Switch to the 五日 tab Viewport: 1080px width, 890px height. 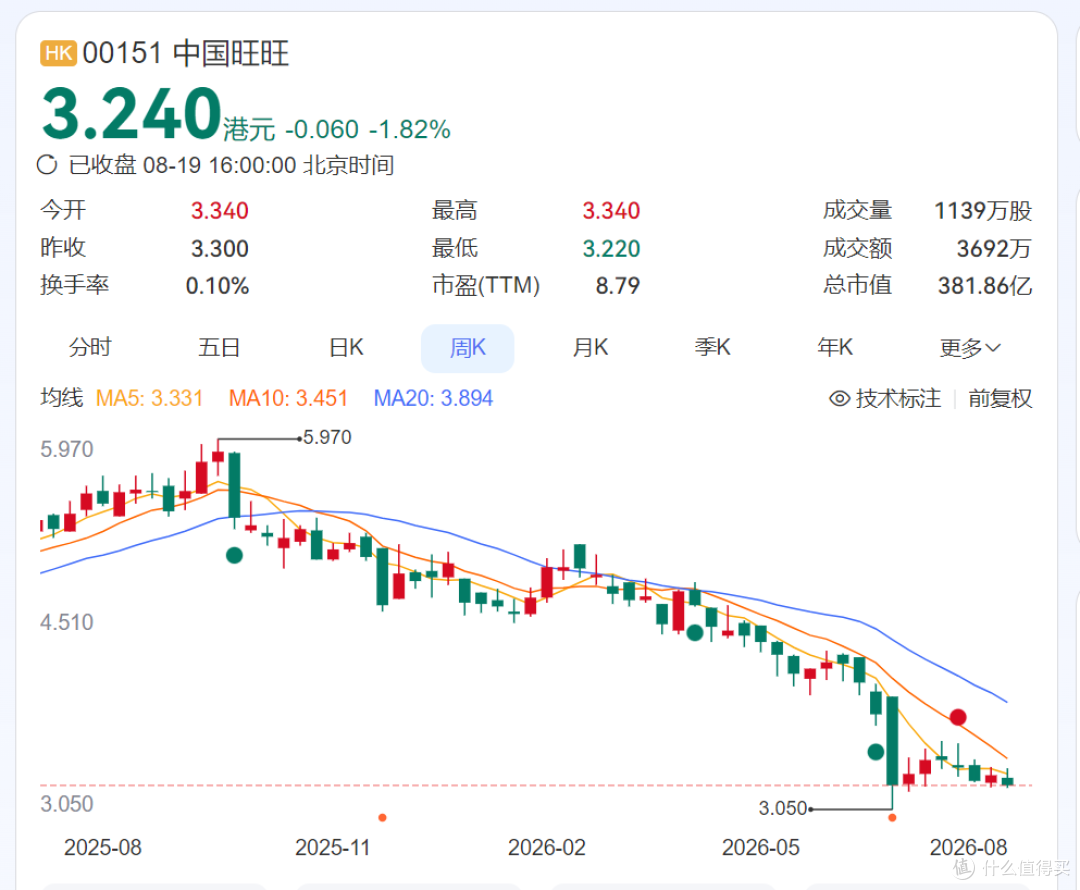pos(219,347)
